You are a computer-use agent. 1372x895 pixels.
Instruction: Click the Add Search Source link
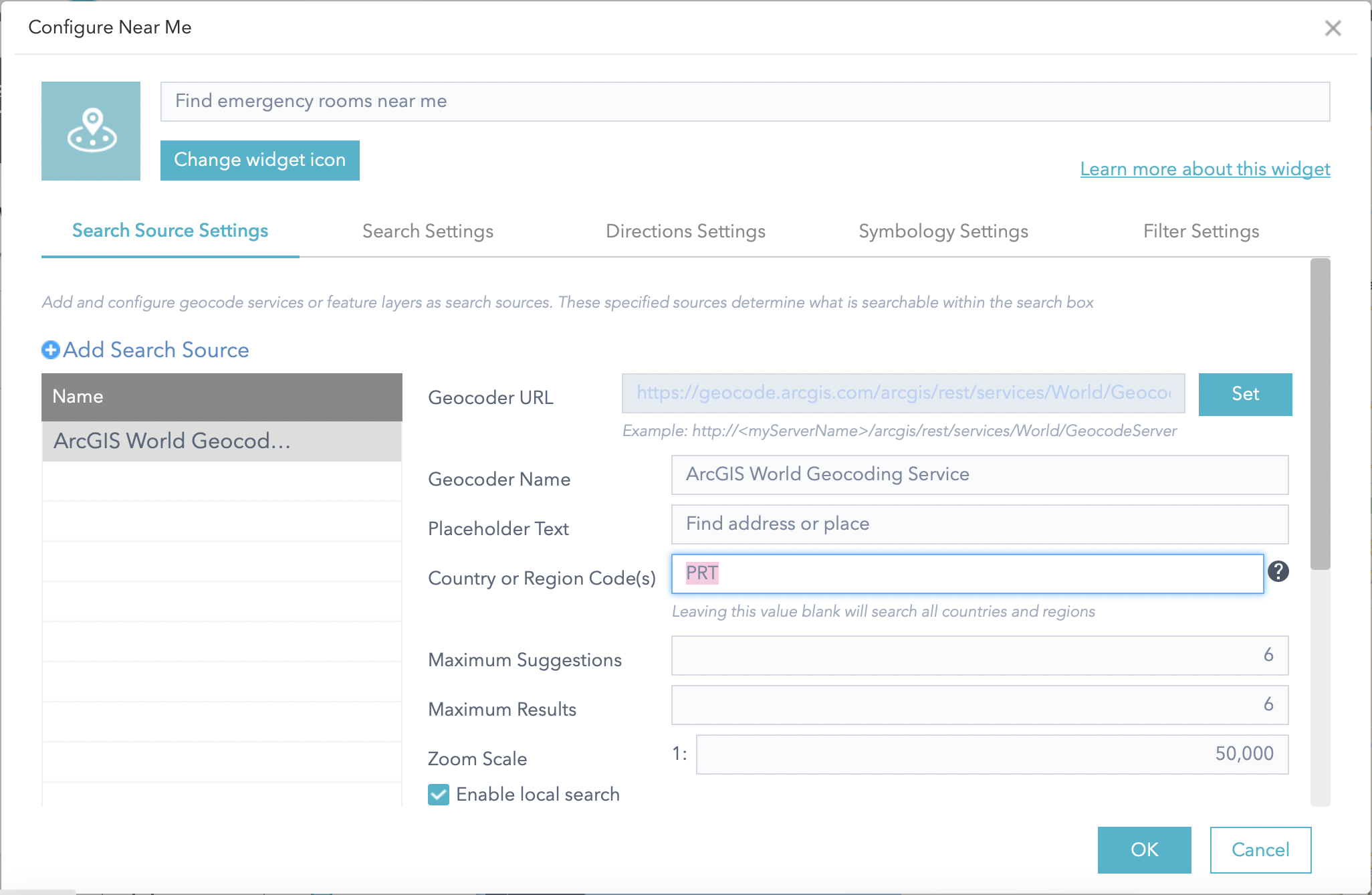tap(156, 350)
